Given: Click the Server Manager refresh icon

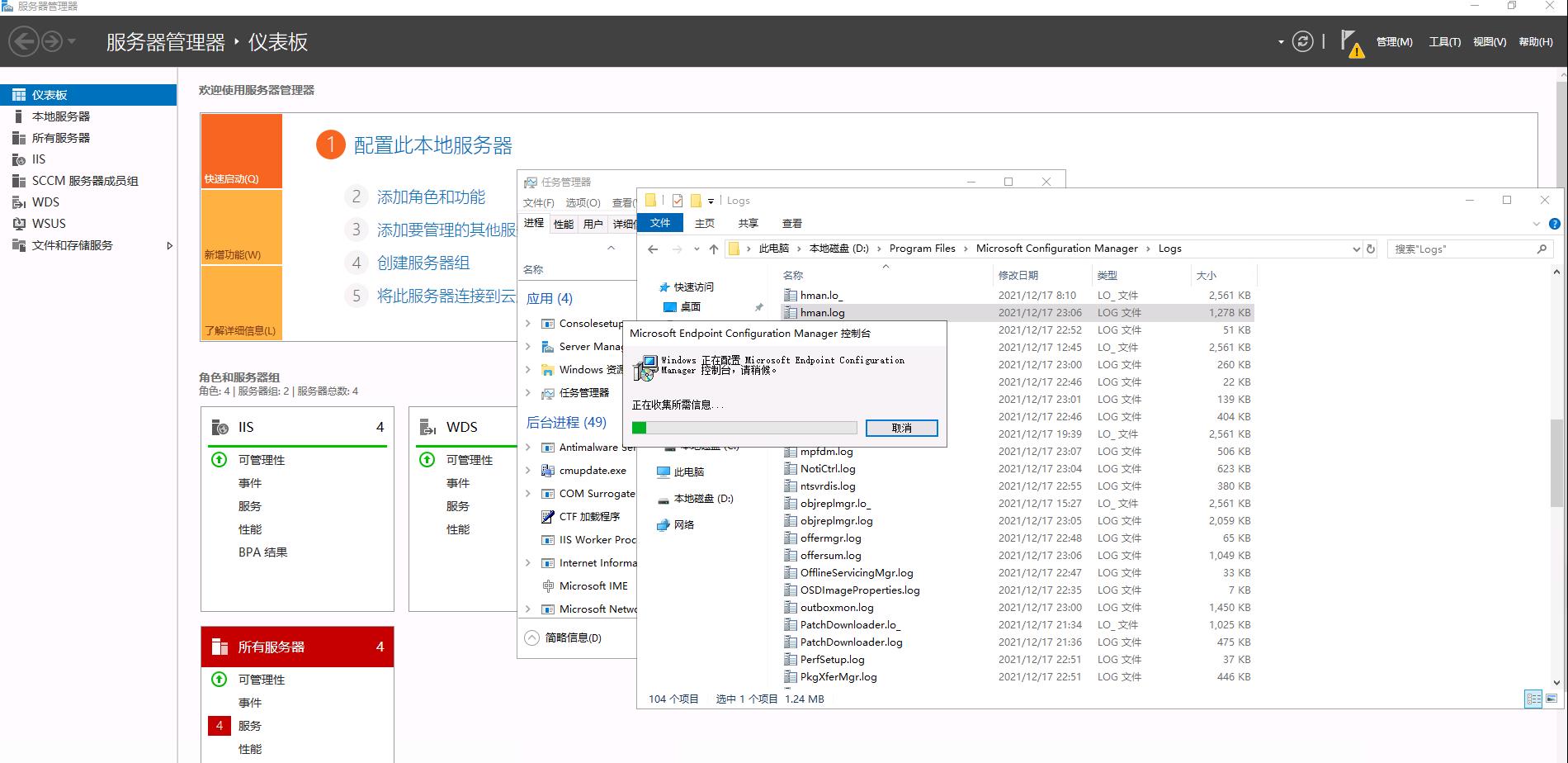Looking at the screenshot, I should pos(1302,41).
